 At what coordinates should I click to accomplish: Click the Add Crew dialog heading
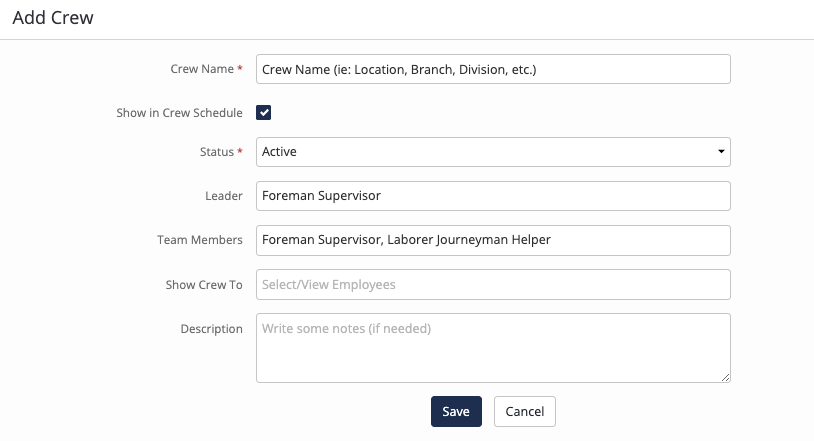[53, 18]
